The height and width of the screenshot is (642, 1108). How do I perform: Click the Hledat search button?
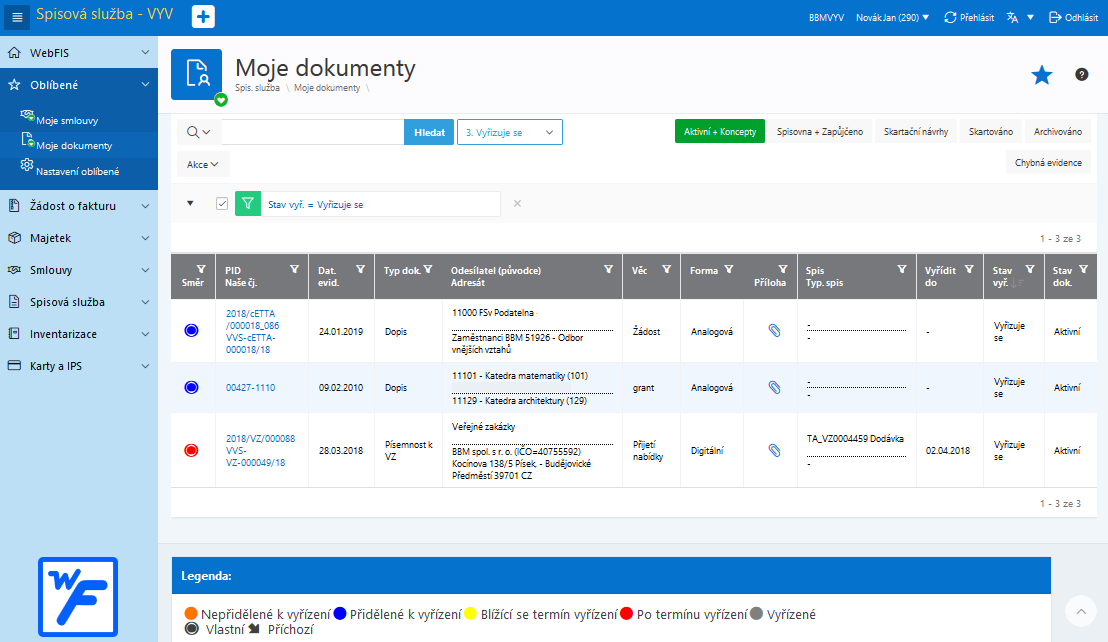[x=429, y=132]
